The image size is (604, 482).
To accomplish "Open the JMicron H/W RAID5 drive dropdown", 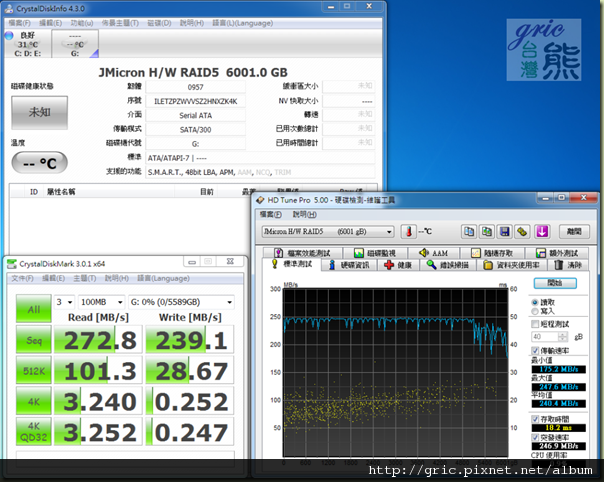I will (x=324, y=231).
